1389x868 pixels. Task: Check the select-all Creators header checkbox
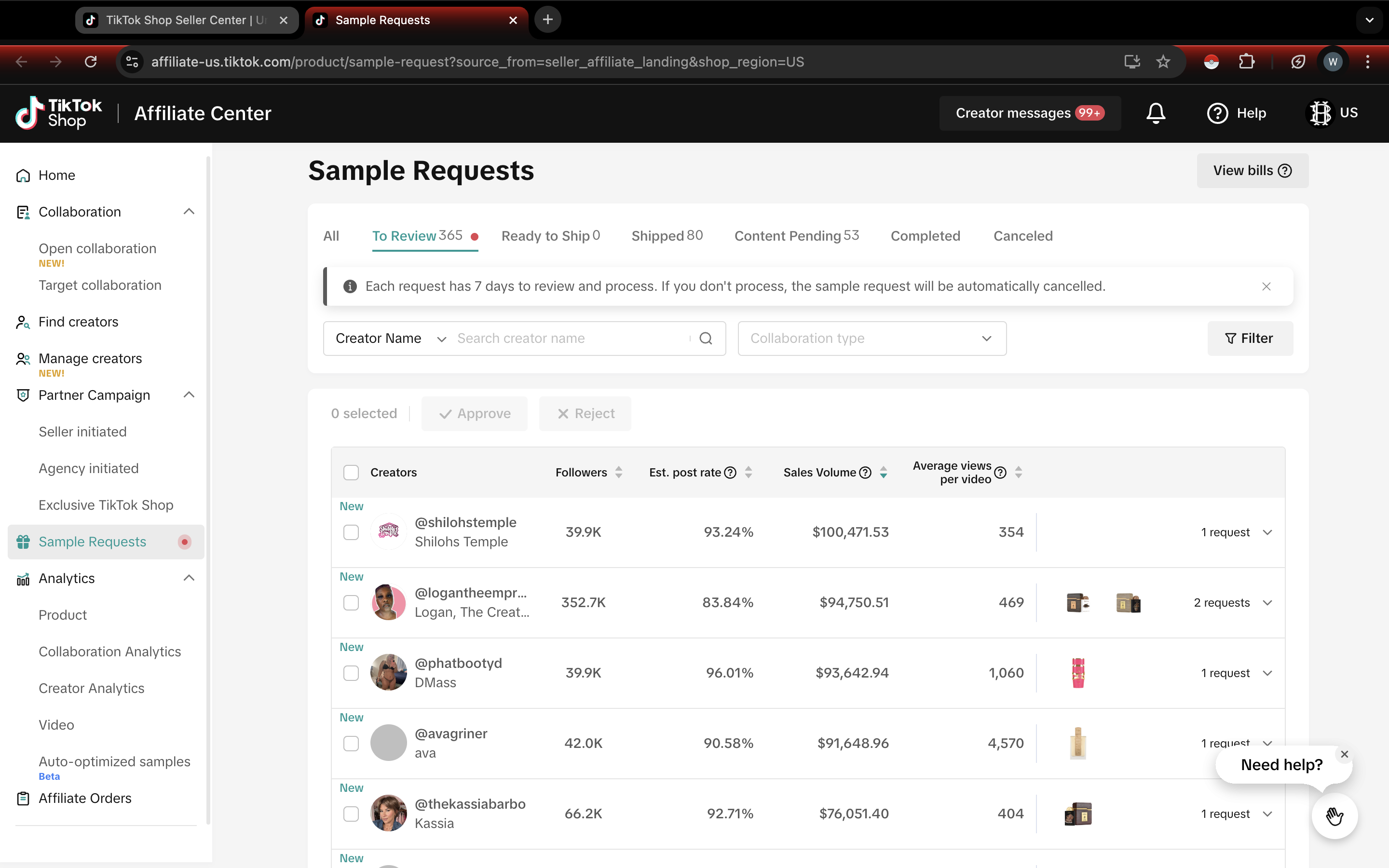pos(351,473)
